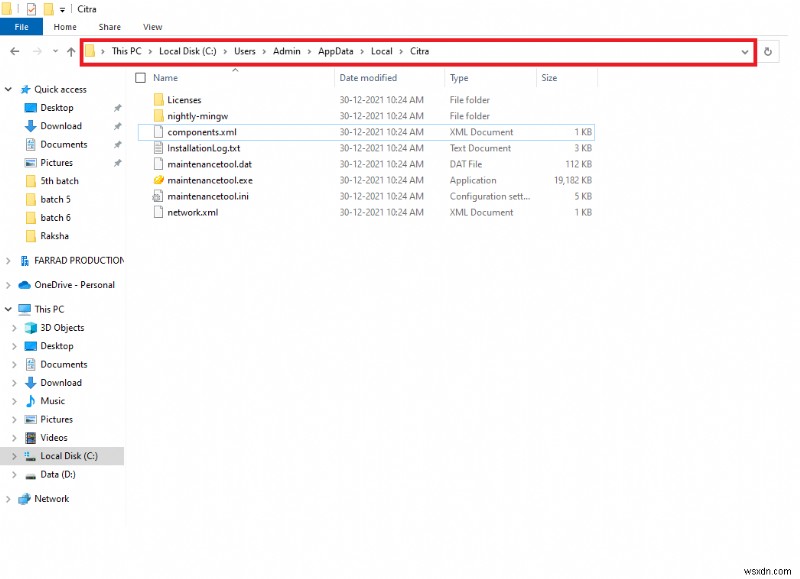
Task: Refresh the Citra folder view
Action: point(767,52)
